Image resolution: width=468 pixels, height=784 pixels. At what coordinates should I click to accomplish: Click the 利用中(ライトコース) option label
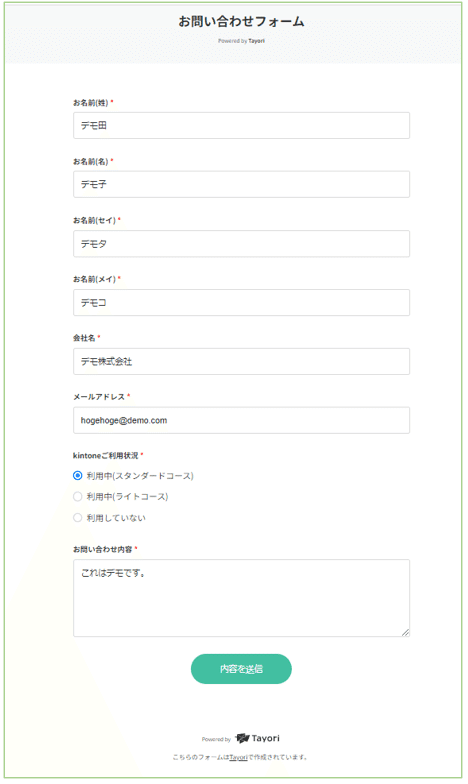point(128,496)
